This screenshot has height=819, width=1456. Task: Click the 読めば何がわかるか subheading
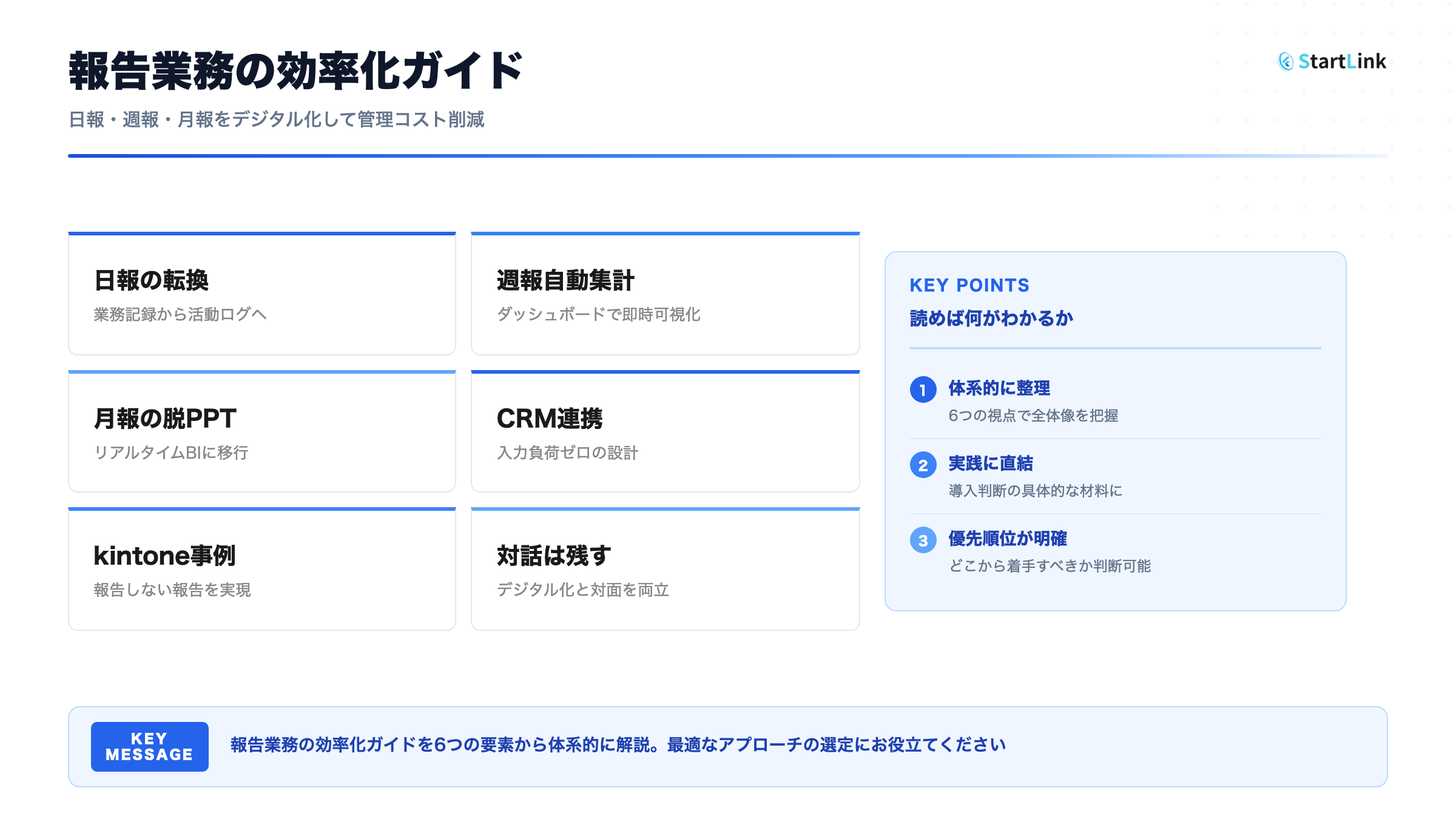pos(991,318)
